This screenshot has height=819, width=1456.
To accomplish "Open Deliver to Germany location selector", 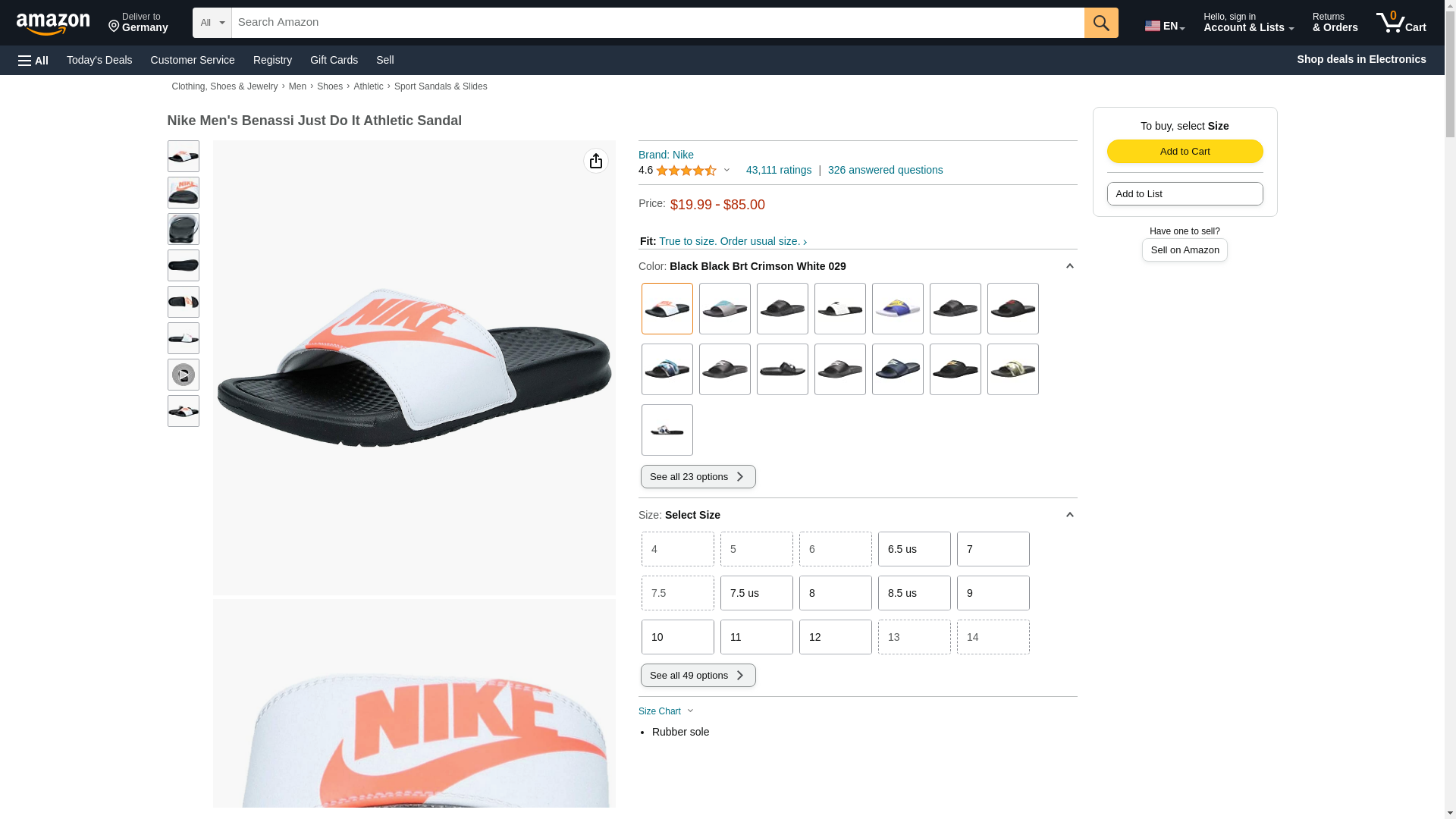I will click(x=138, y=23).
